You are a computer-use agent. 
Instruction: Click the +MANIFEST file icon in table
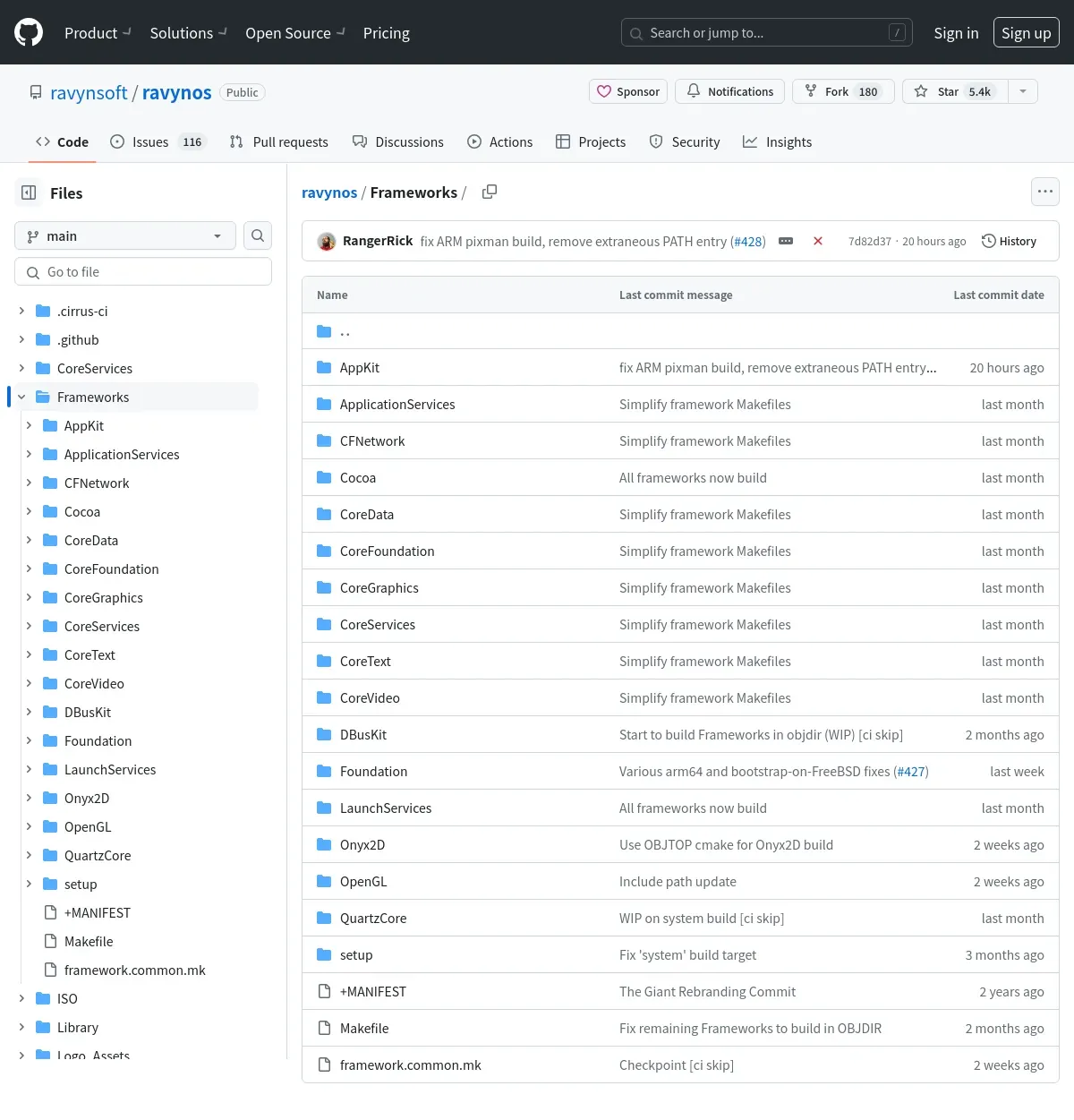324,991
